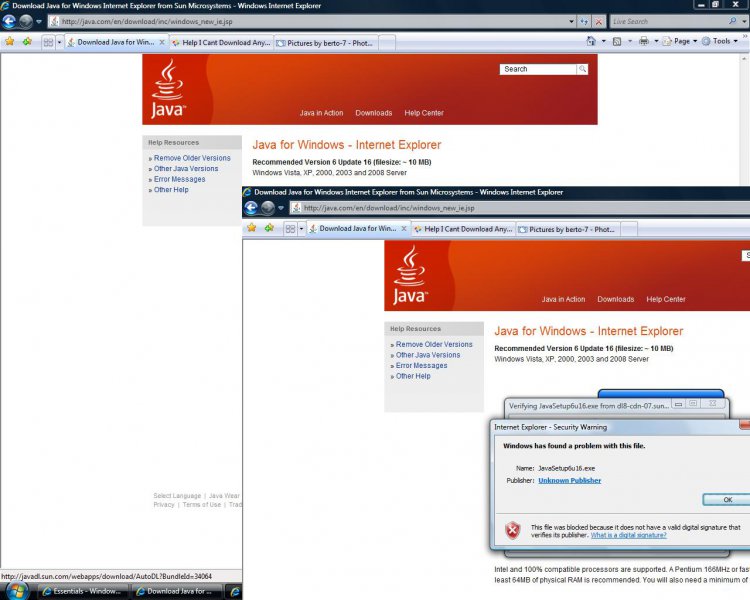This screenshot has height=600, width=750.
Task: Stop loading with the red X button
Action: pos(598,22)
